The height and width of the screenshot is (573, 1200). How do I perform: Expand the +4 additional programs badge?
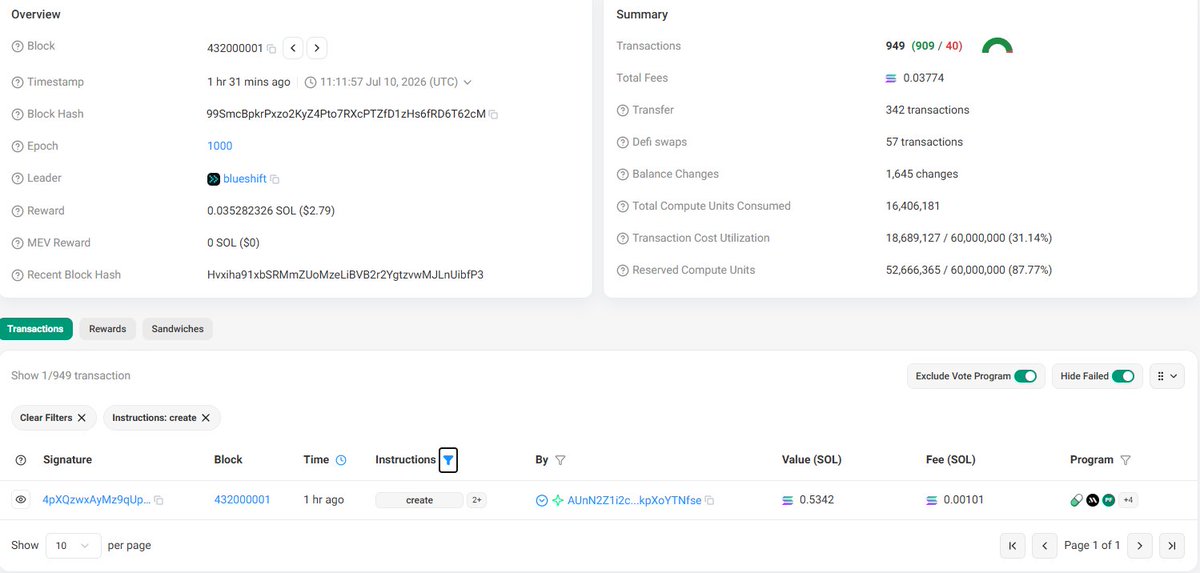(1128, 500)
